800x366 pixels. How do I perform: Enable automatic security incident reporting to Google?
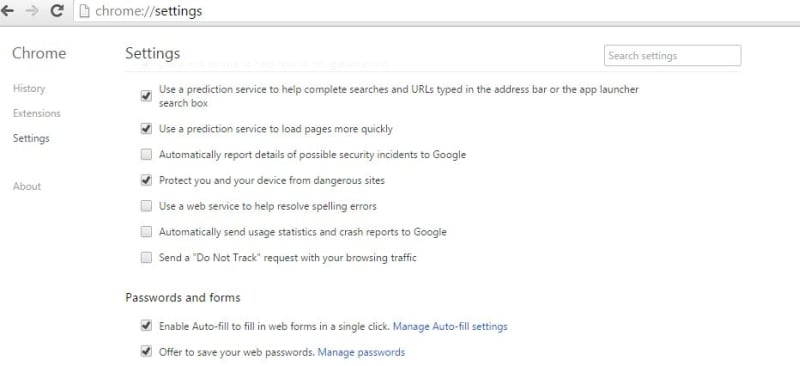(x=146, y=155)
